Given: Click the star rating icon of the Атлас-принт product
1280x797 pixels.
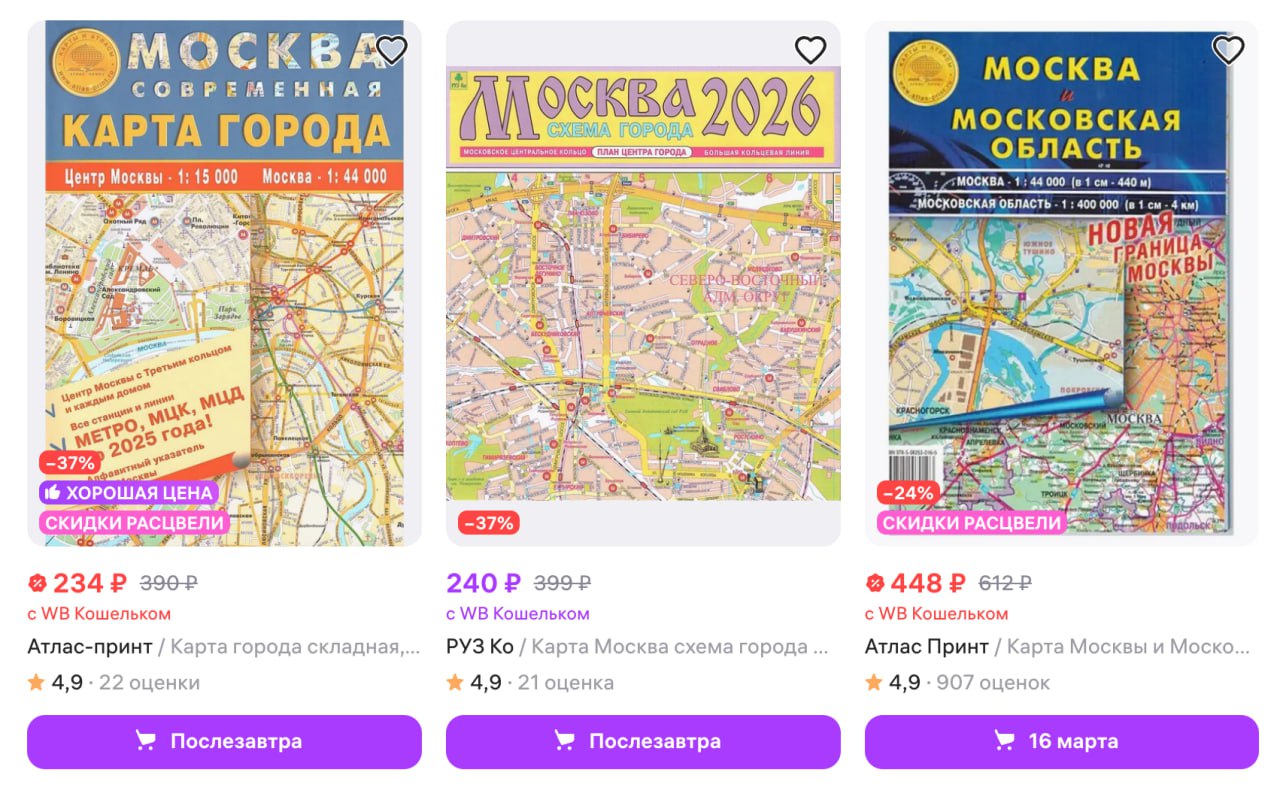Looking at the screenshot, I should point(36,683).
